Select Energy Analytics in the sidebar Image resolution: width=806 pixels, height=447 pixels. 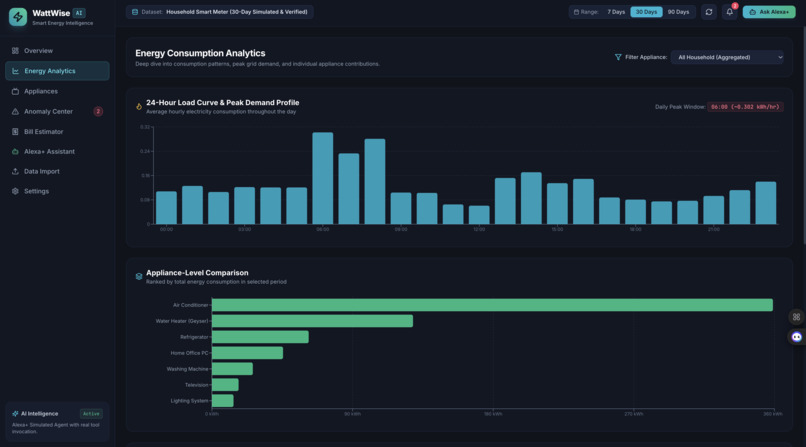pyautogui.click(x=57, y=71)
